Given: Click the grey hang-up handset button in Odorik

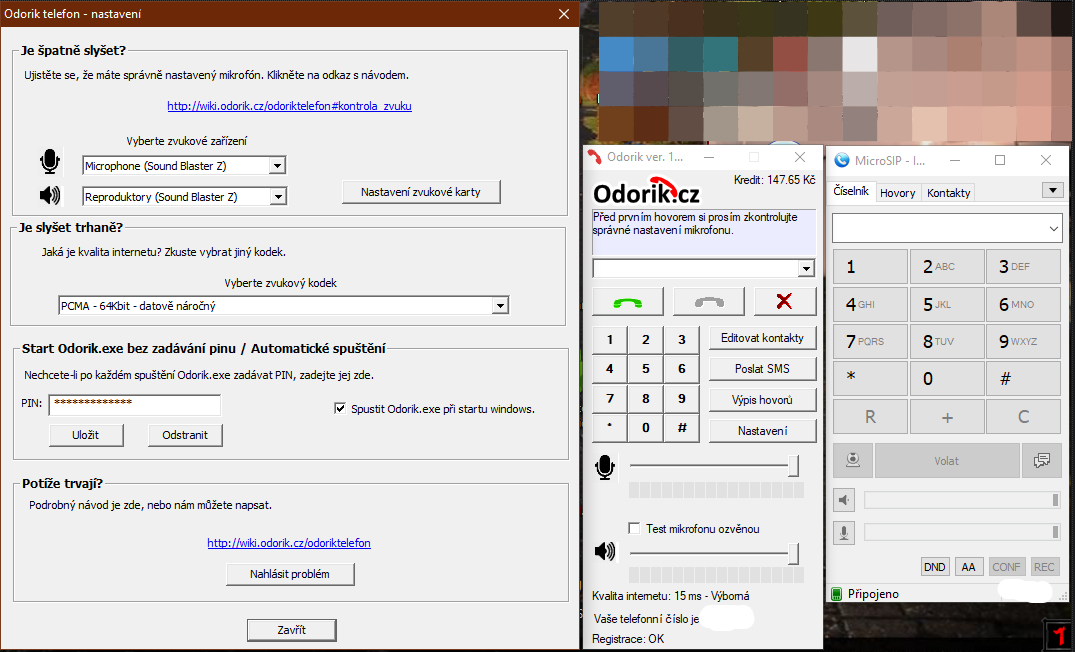Looking at the screenshot, I should coord(709,302).
